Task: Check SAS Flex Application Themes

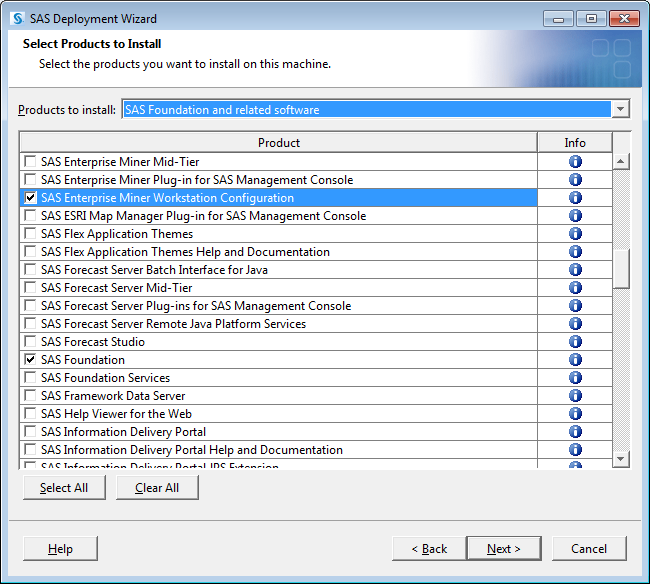Action: pyautogui.click(x=30, y=233)
